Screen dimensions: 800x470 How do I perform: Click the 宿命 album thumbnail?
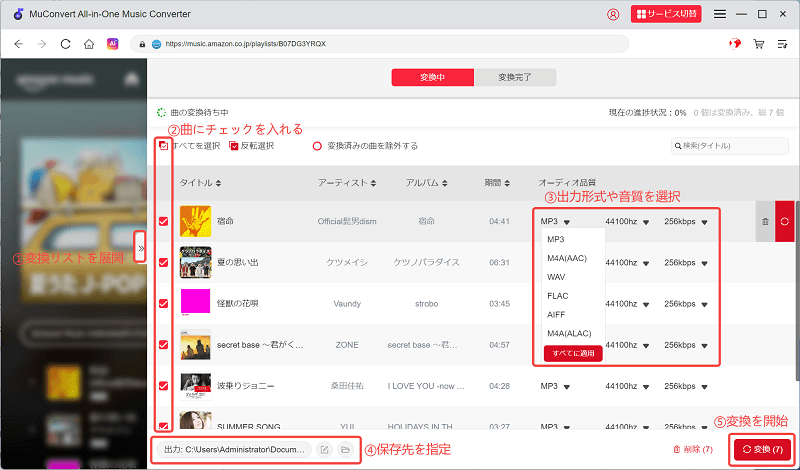click(x=195, y=221)
